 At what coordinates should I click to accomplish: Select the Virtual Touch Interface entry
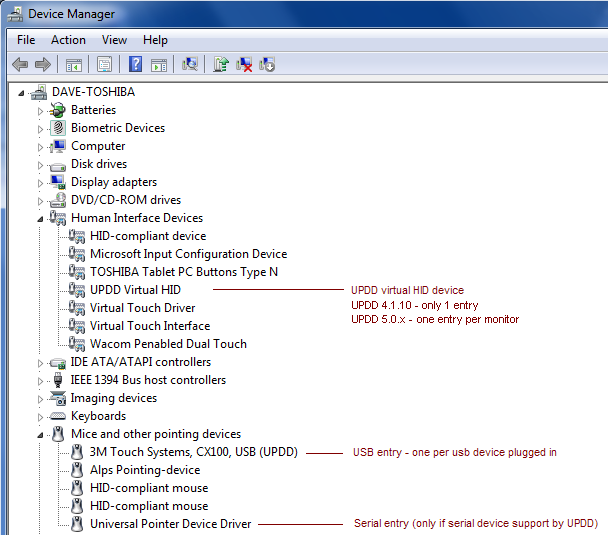(x=150, y=326)
